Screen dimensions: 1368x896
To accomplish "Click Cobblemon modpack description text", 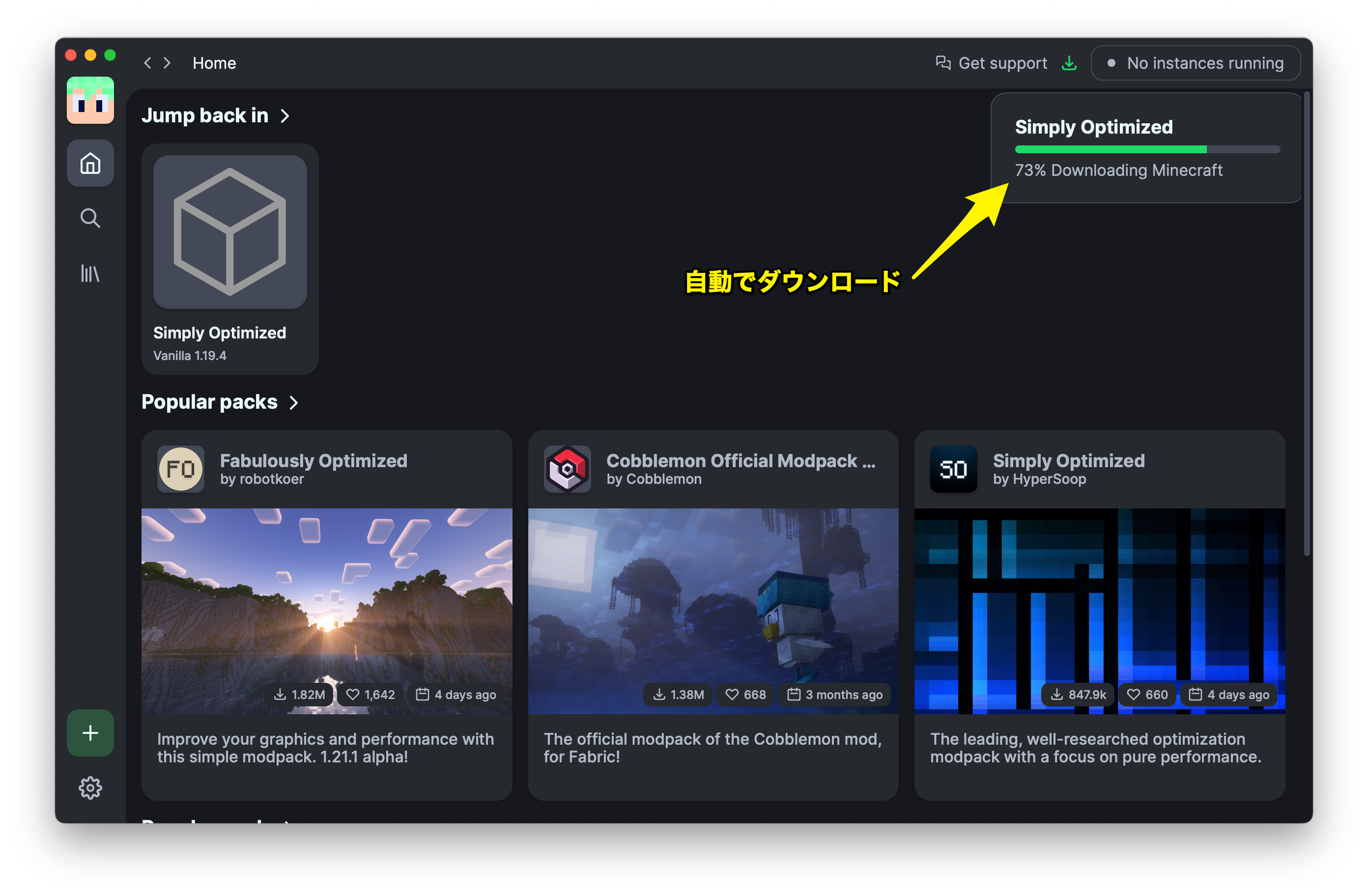I will coord(712,748).
